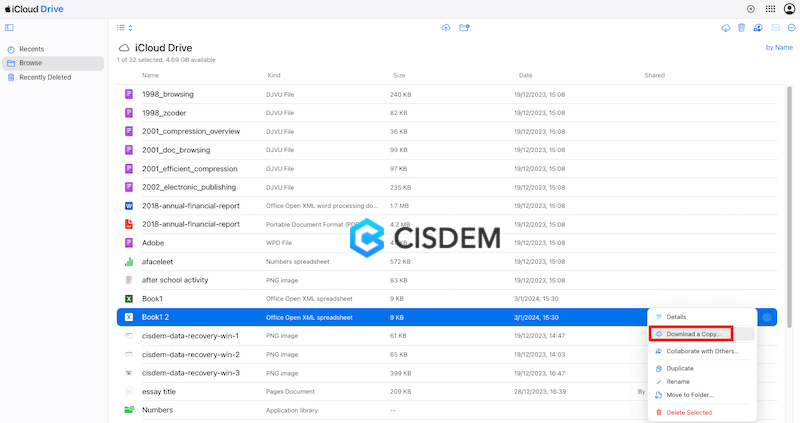Select Move to Folder menu entry
This screenshot has width=800, height=423.
[690, 395]
